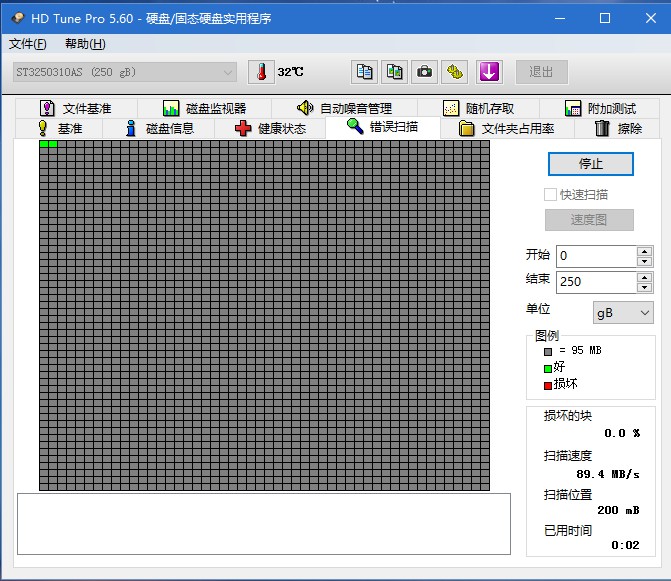671x581 pixels.
Task: Click the 速度图 button
Action: (x=590, y=220)
